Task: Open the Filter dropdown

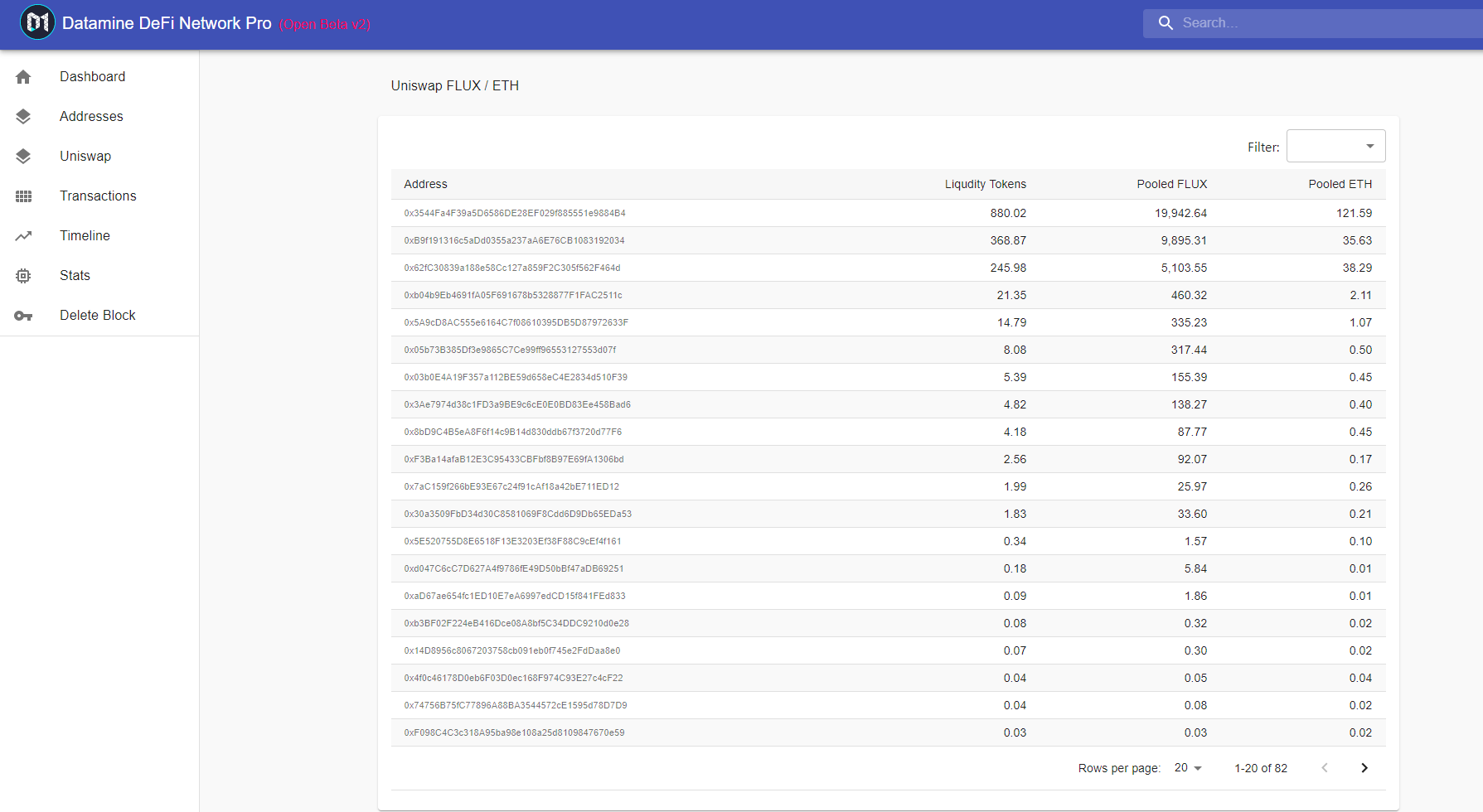Action: [1335, 146]
